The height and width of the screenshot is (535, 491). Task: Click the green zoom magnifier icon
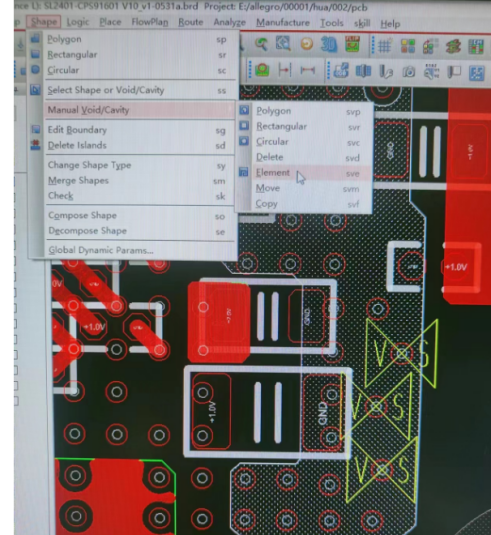tap(261, 44)
